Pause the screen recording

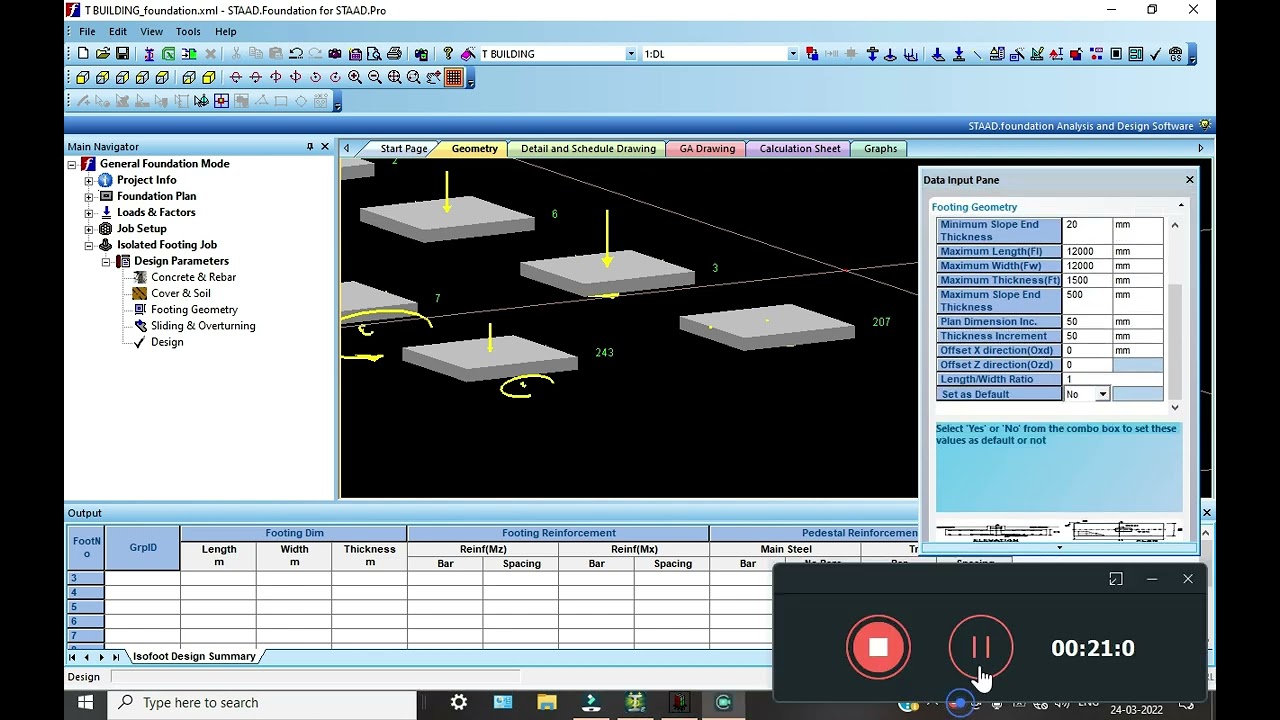click(981, 648)
